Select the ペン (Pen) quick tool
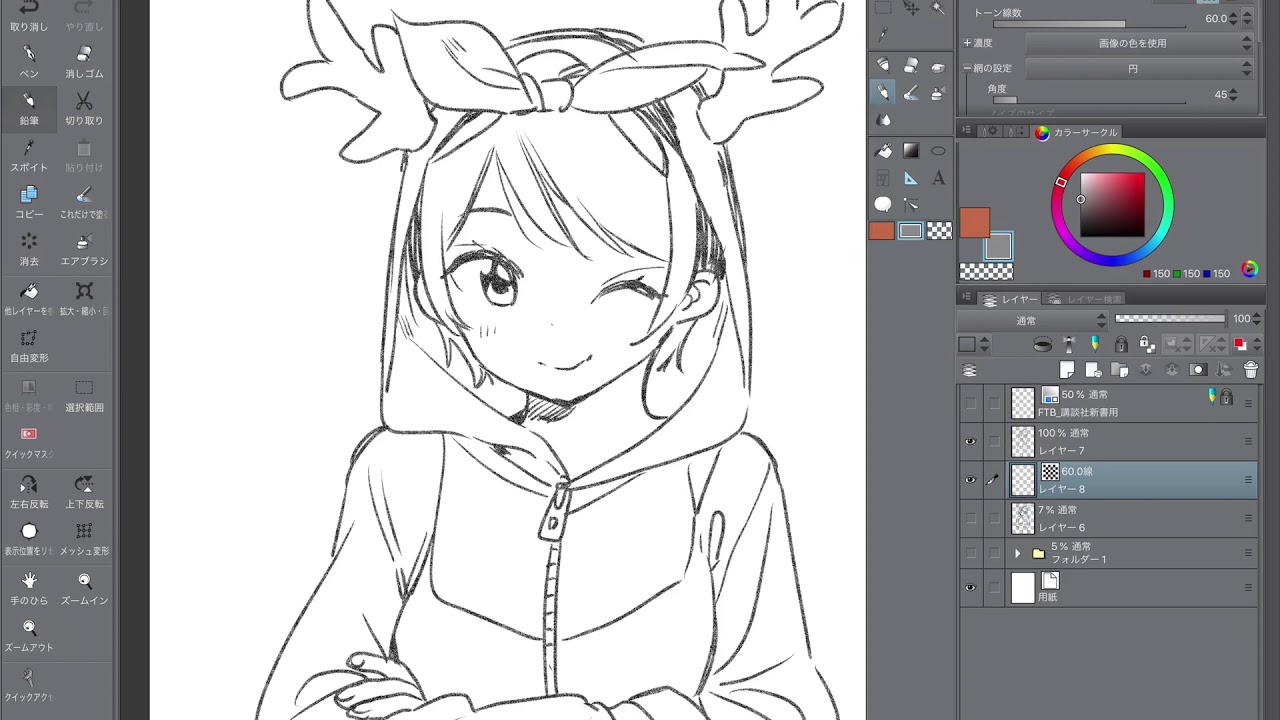Viewport: 1280px width, 720px height. click(29, 61)
